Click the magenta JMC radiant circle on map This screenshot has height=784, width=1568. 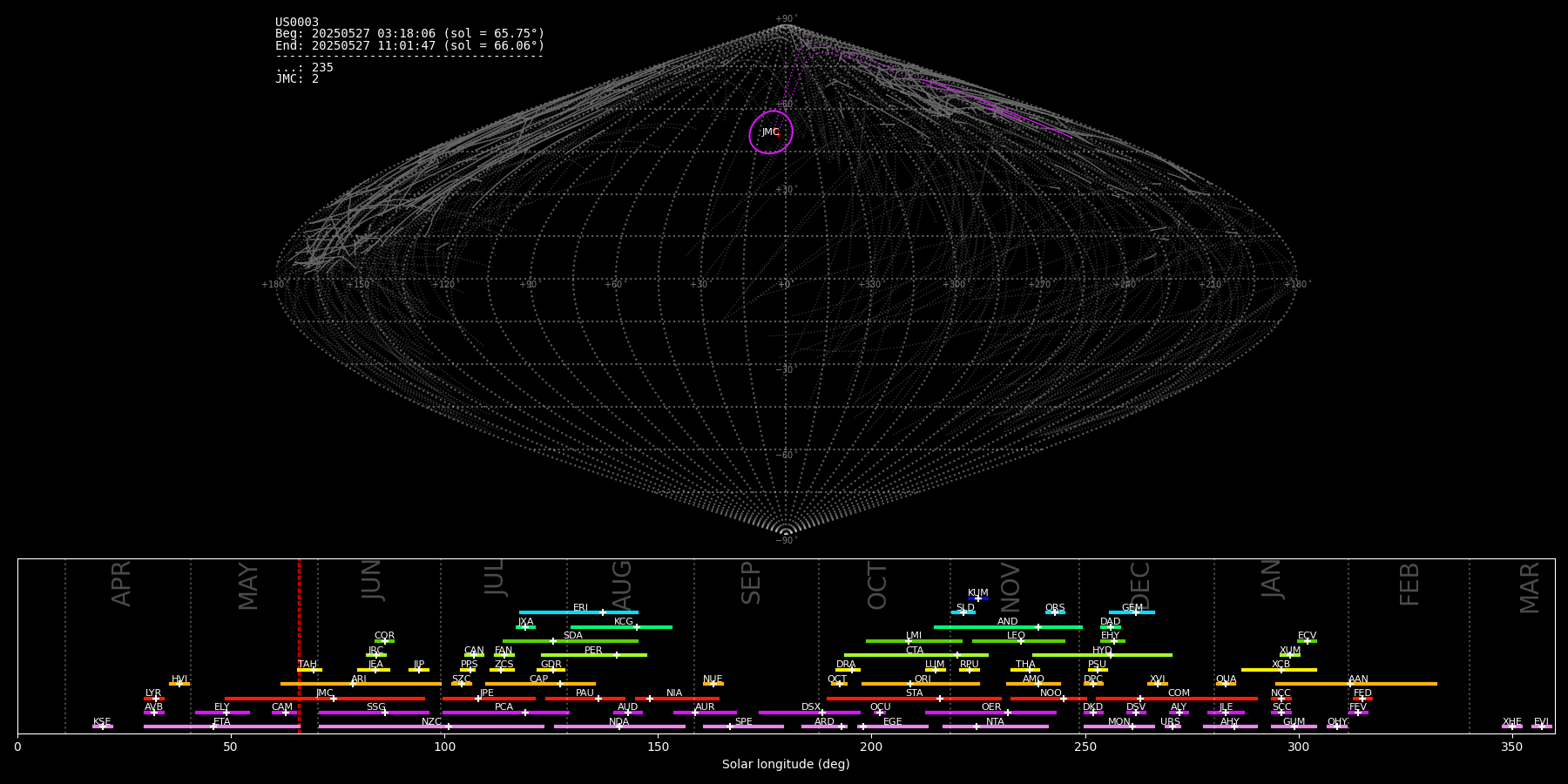point(771,132)
